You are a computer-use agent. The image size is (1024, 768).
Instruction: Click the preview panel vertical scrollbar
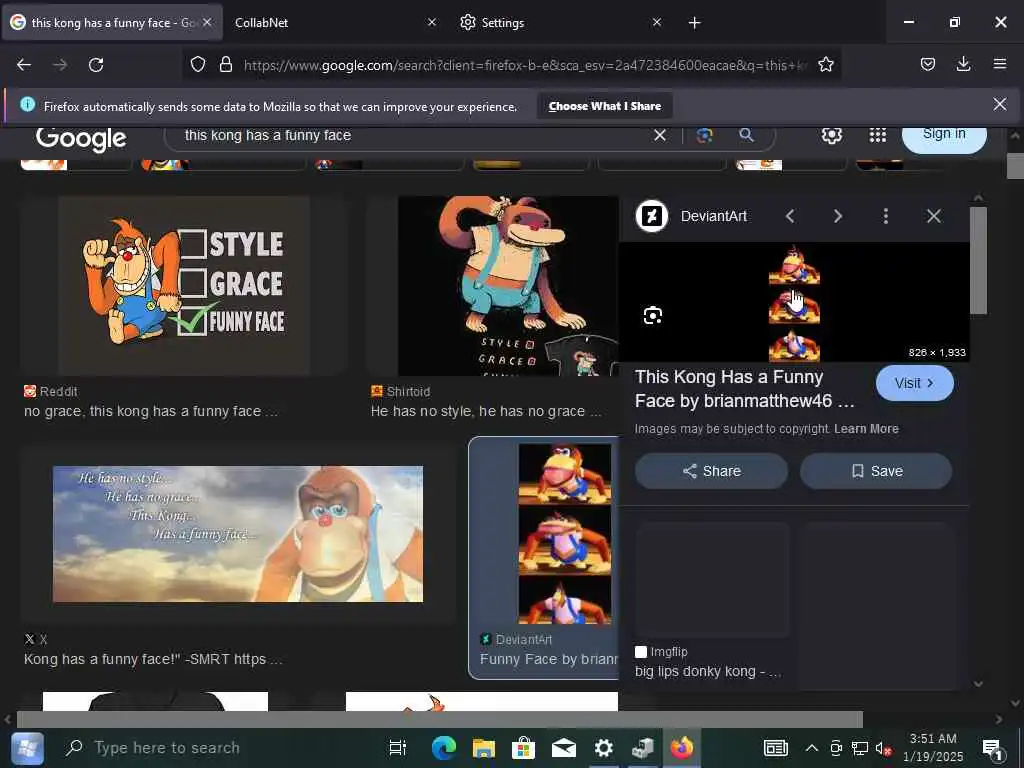point(978,260)
